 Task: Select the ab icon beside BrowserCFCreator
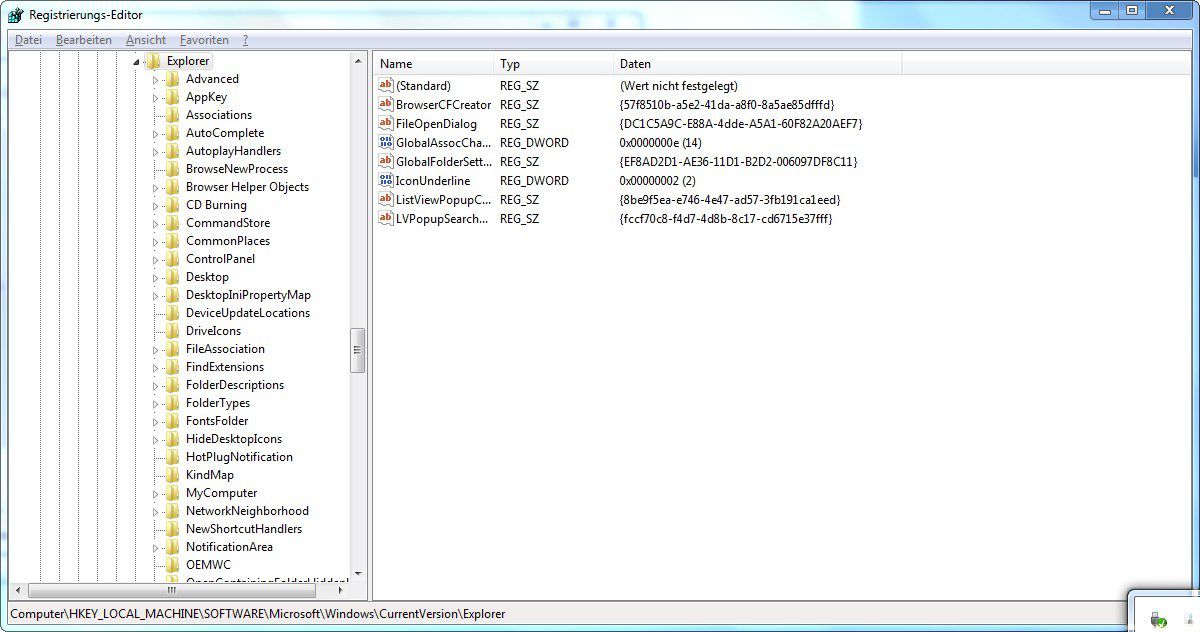pos(385,104)
